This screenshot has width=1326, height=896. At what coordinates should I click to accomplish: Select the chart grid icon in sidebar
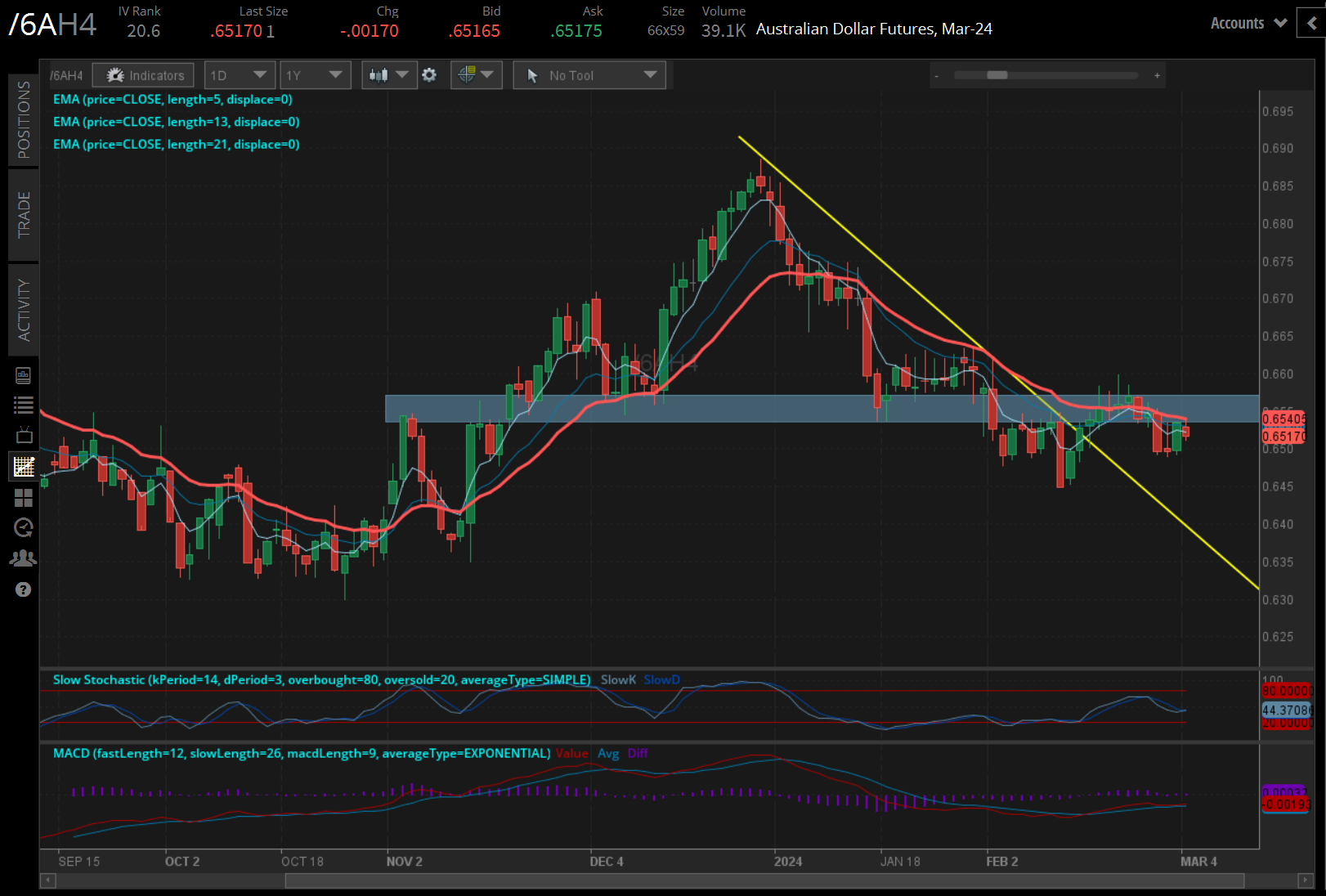pos(24,467)
